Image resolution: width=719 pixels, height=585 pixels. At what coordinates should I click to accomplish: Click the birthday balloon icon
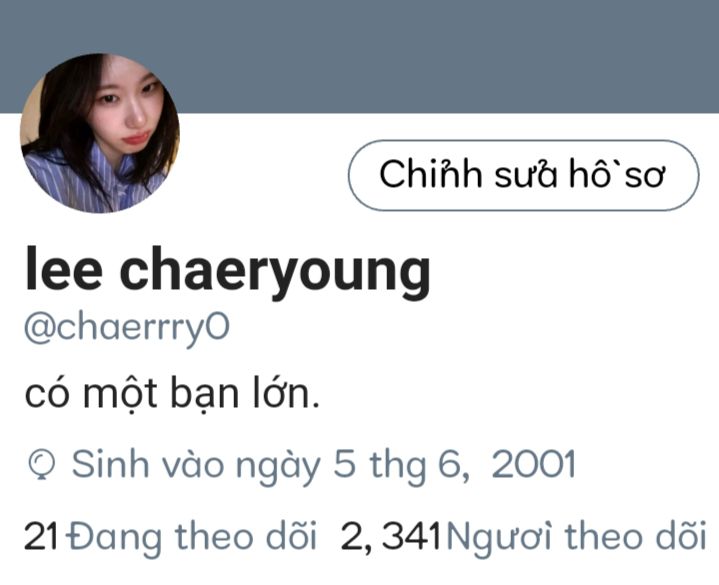pyautogui.click(x=41, y=466)
